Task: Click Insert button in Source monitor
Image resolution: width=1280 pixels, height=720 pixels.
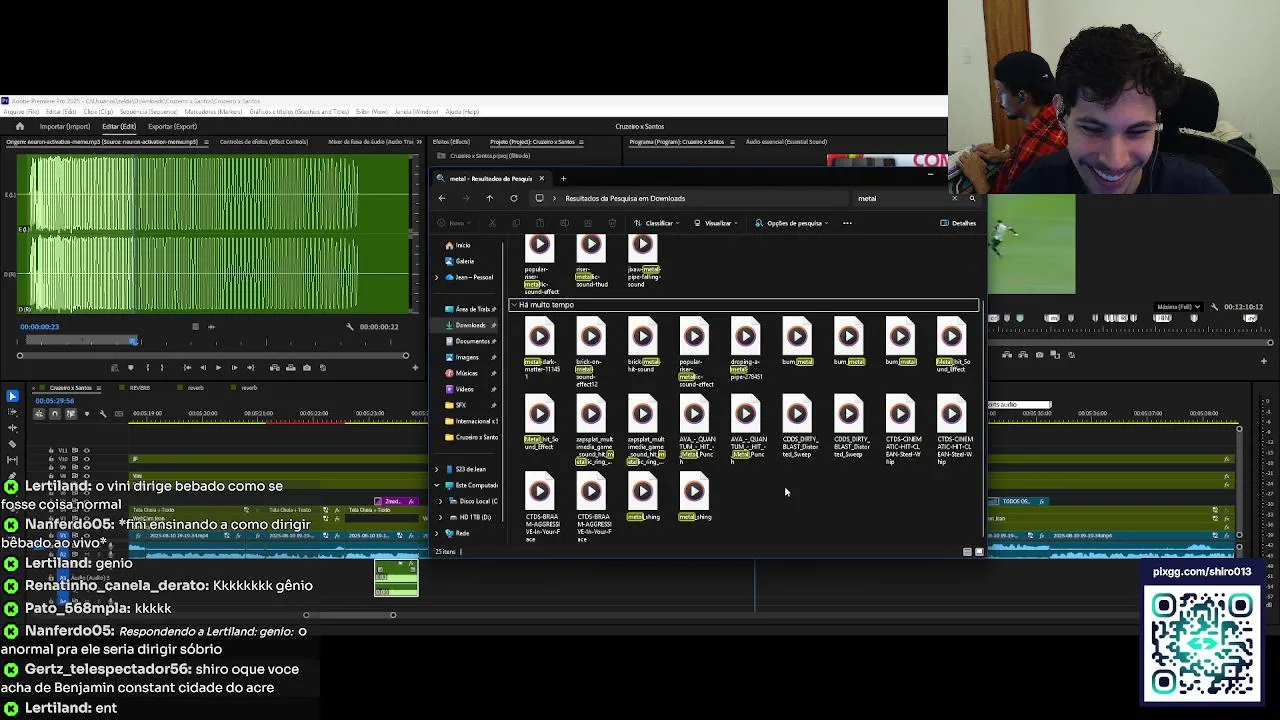Action: pyautogui.click(x=274, y=368)
